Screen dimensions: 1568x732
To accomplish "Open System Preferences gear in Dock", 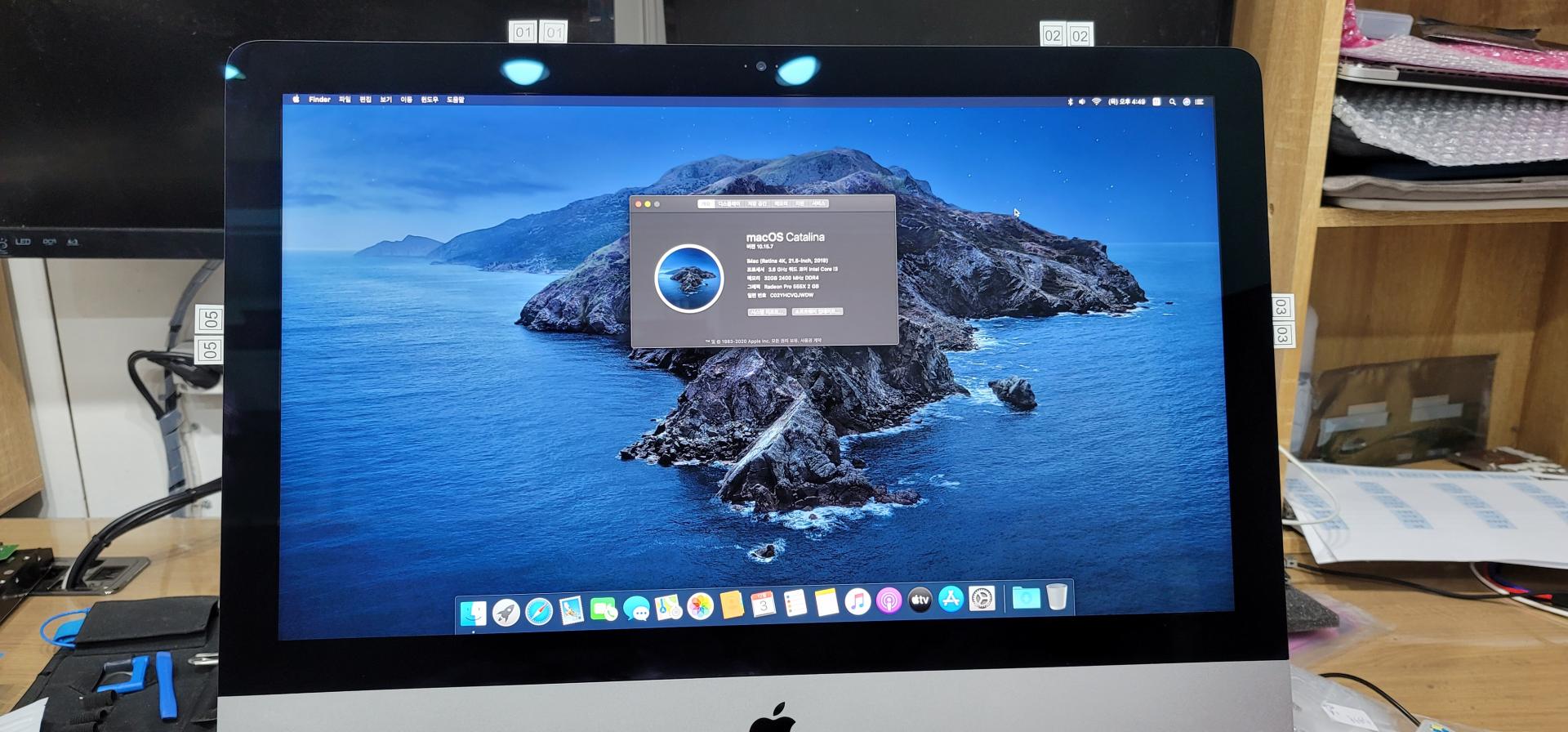I will point(982,599).
